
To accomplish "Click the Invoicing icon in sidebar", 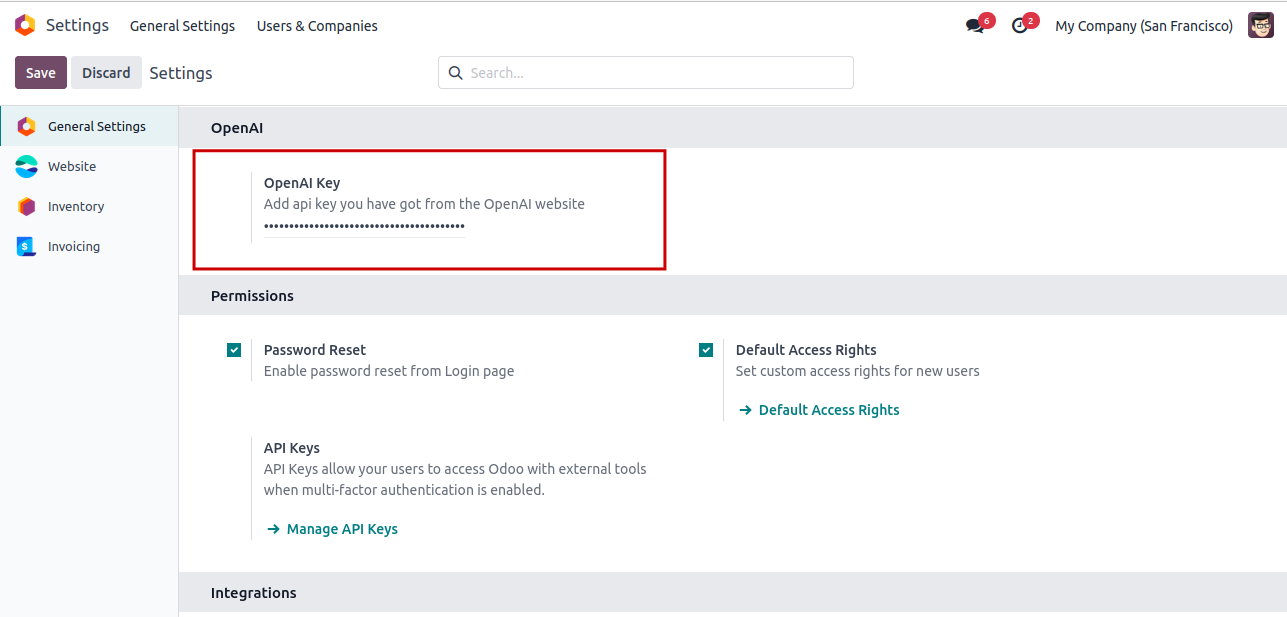I will coord(27,247).
